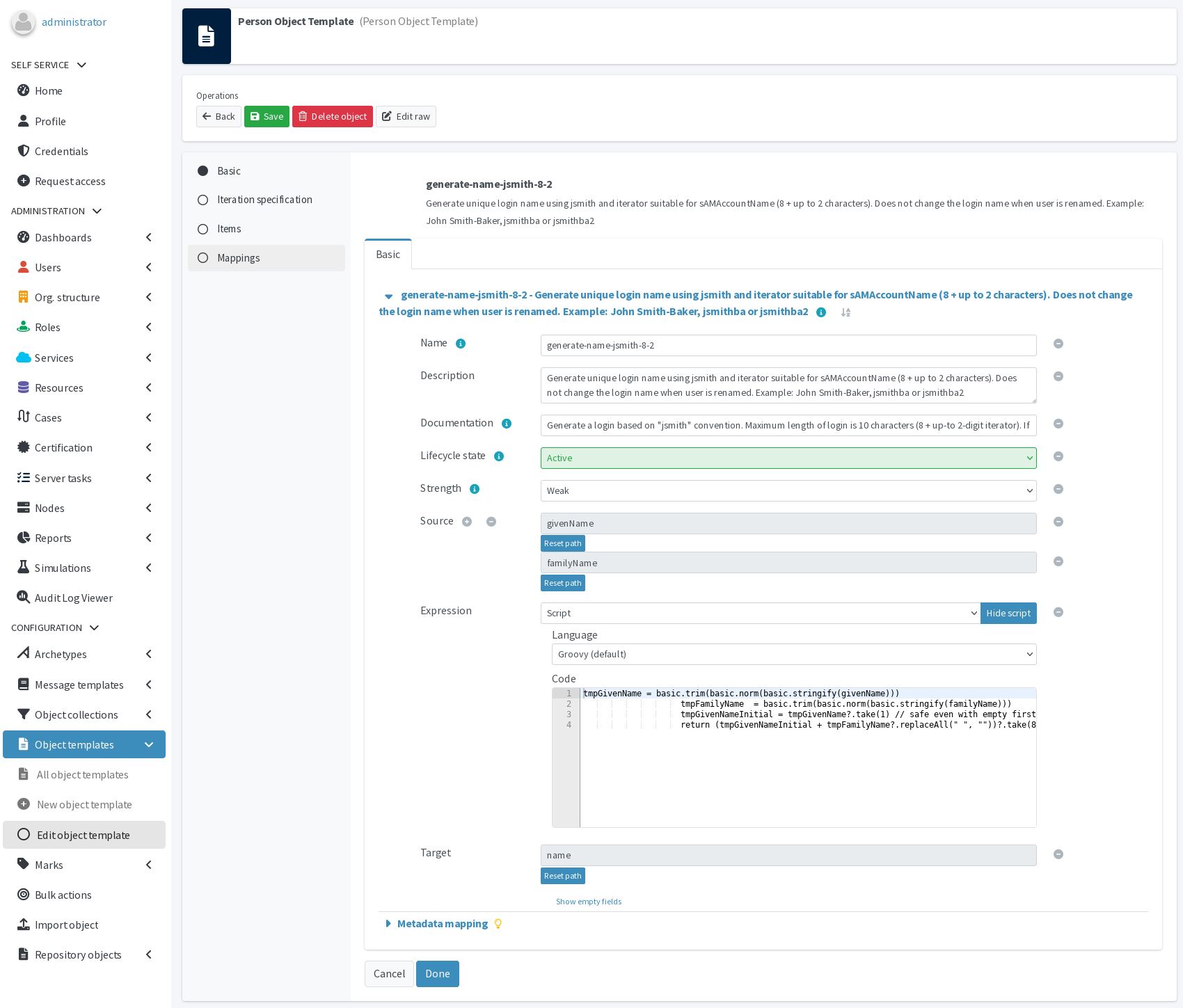
Task: Select the Iteration specification step indicator
Action: click(203, 200)
